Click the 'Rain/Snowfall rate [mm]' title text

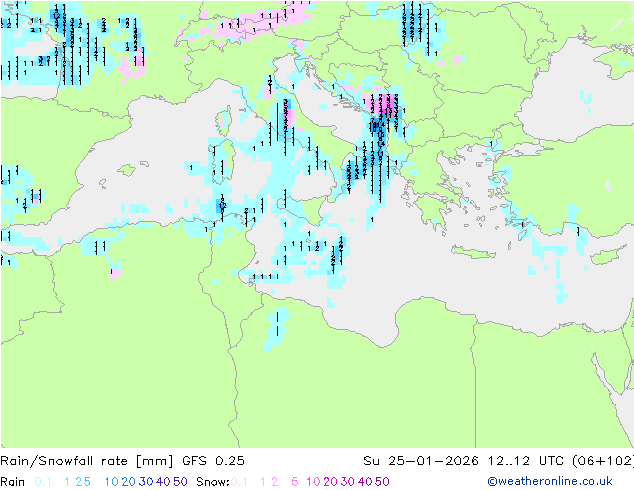[x=87, y=461]
